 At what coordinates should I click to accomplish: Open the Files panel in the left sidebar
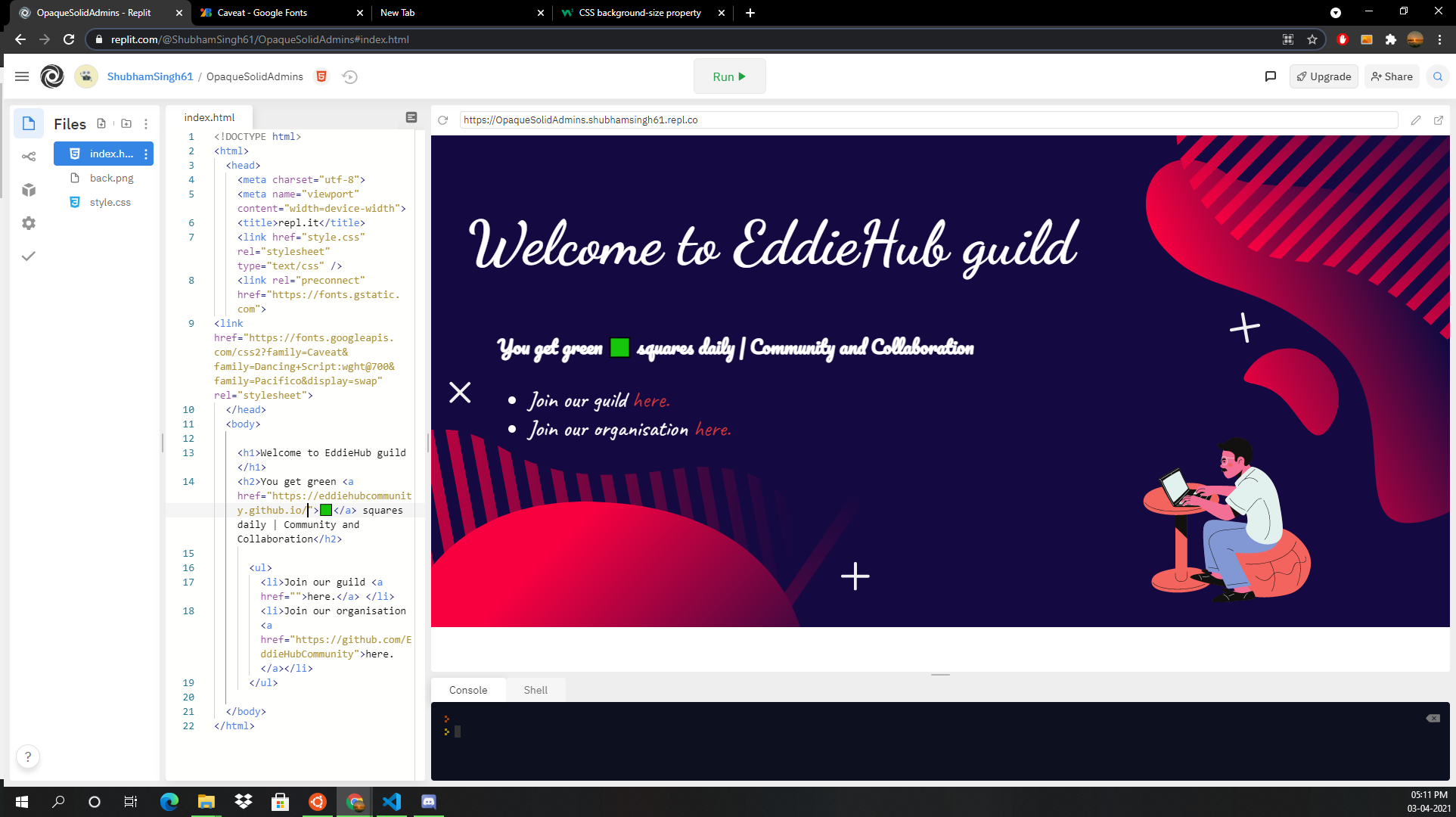(29, 123)
